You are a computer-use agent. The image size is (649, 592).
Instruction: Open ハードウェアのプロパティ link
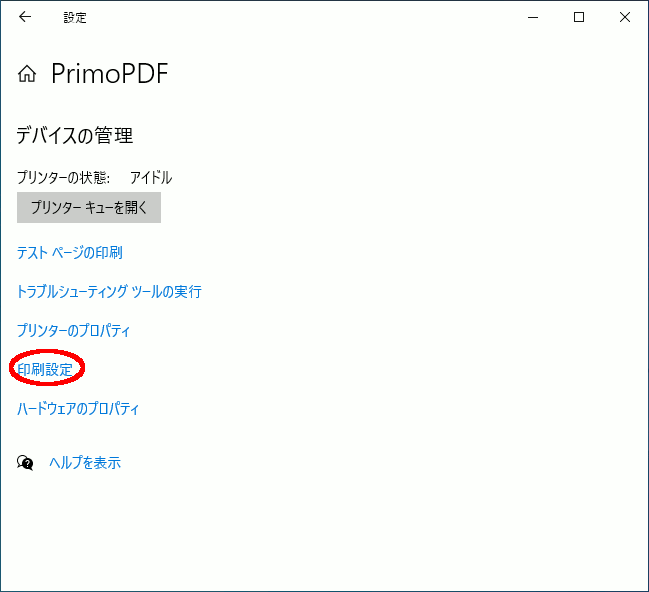click(78, 409)
